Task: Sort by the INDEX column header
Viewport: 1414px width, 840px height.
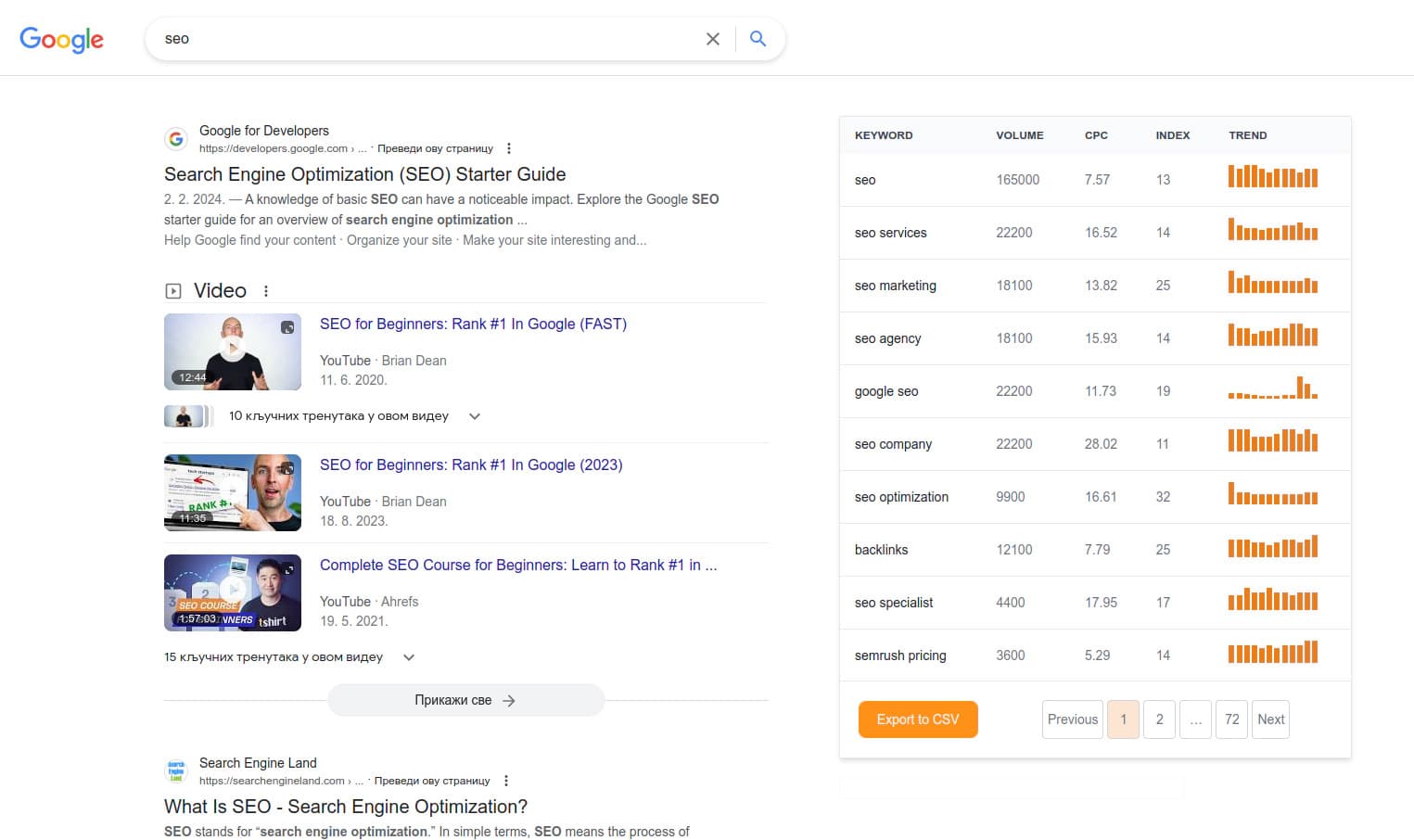Action: (x=1173, y=135)
